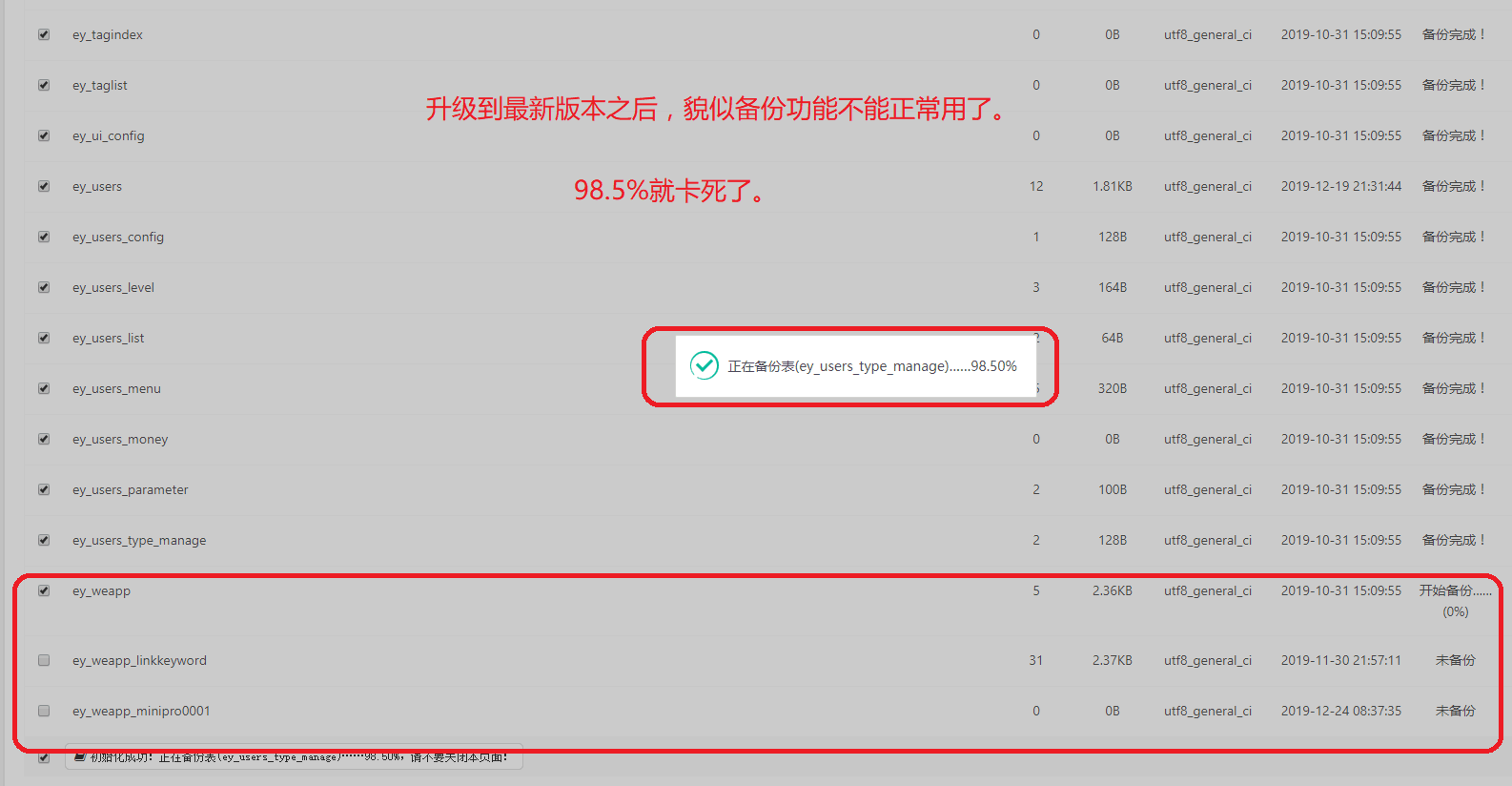Click the 正在备份表 98.50% toast message text
Viewport: 1512px width, 786px height.
coord(872,366)
